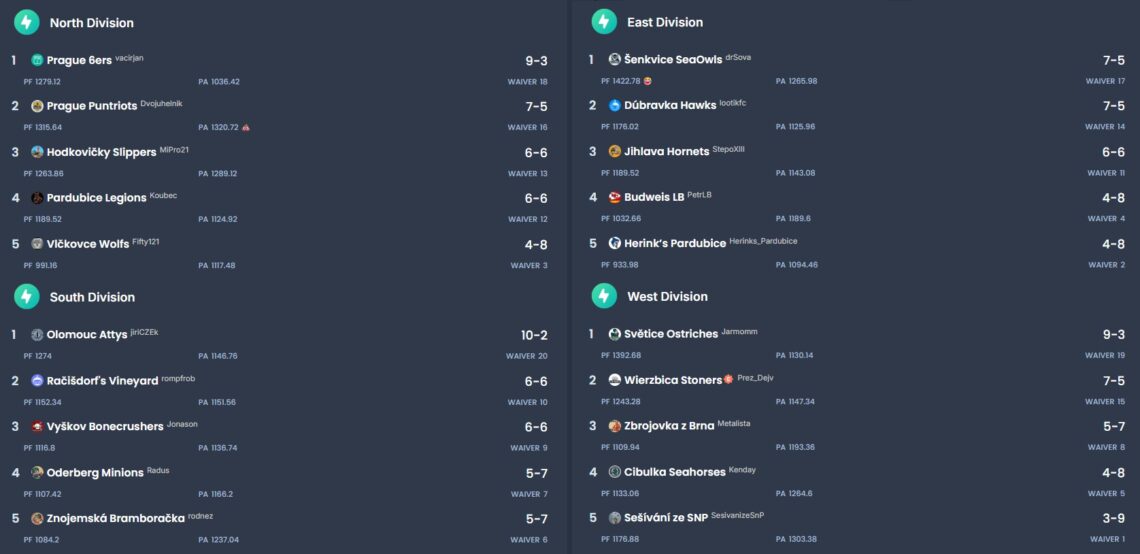Click the Prague 6ers team avatar

37,60
